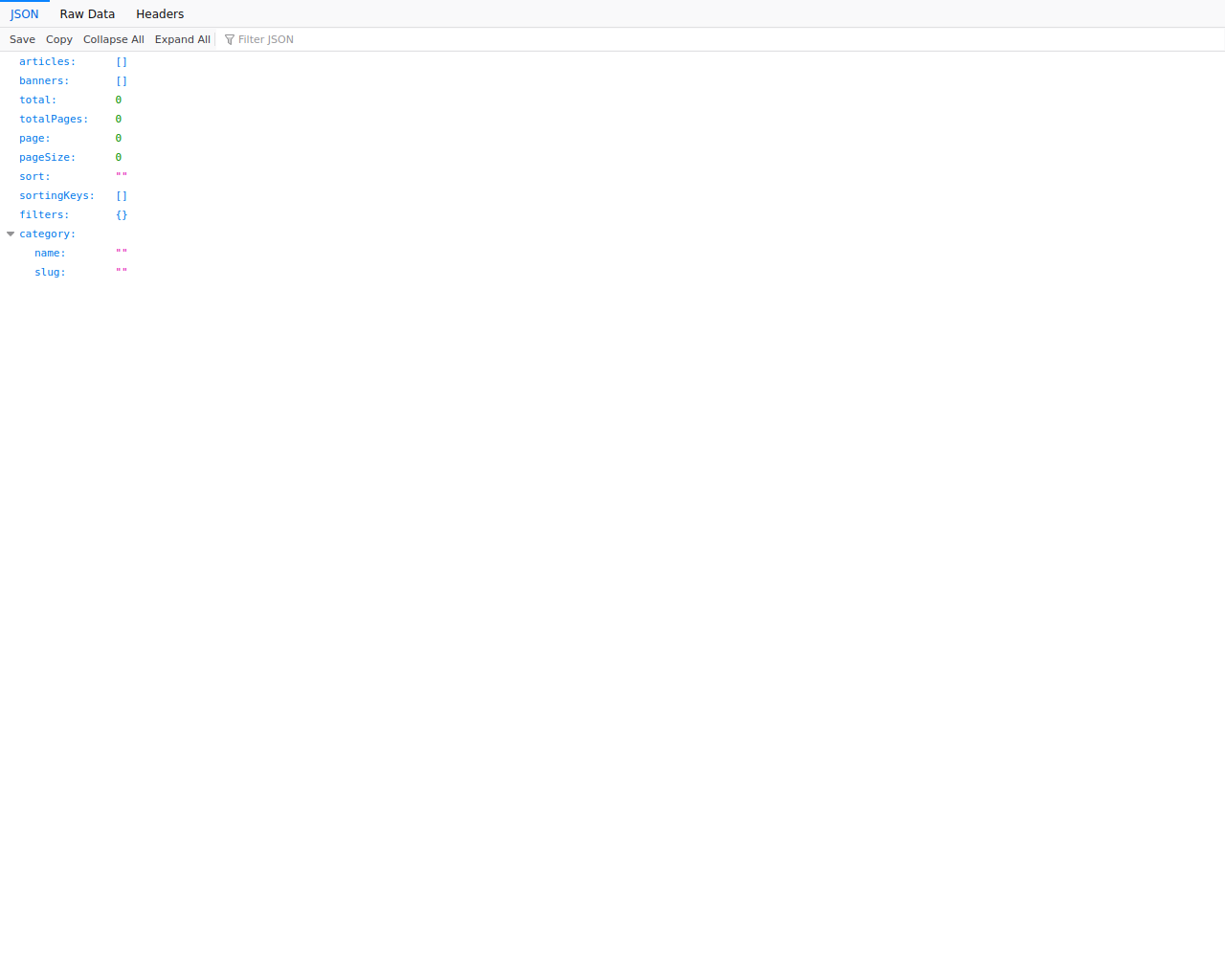Click the Copy button
The image size is (1225, 980).
tap(59, 39)
